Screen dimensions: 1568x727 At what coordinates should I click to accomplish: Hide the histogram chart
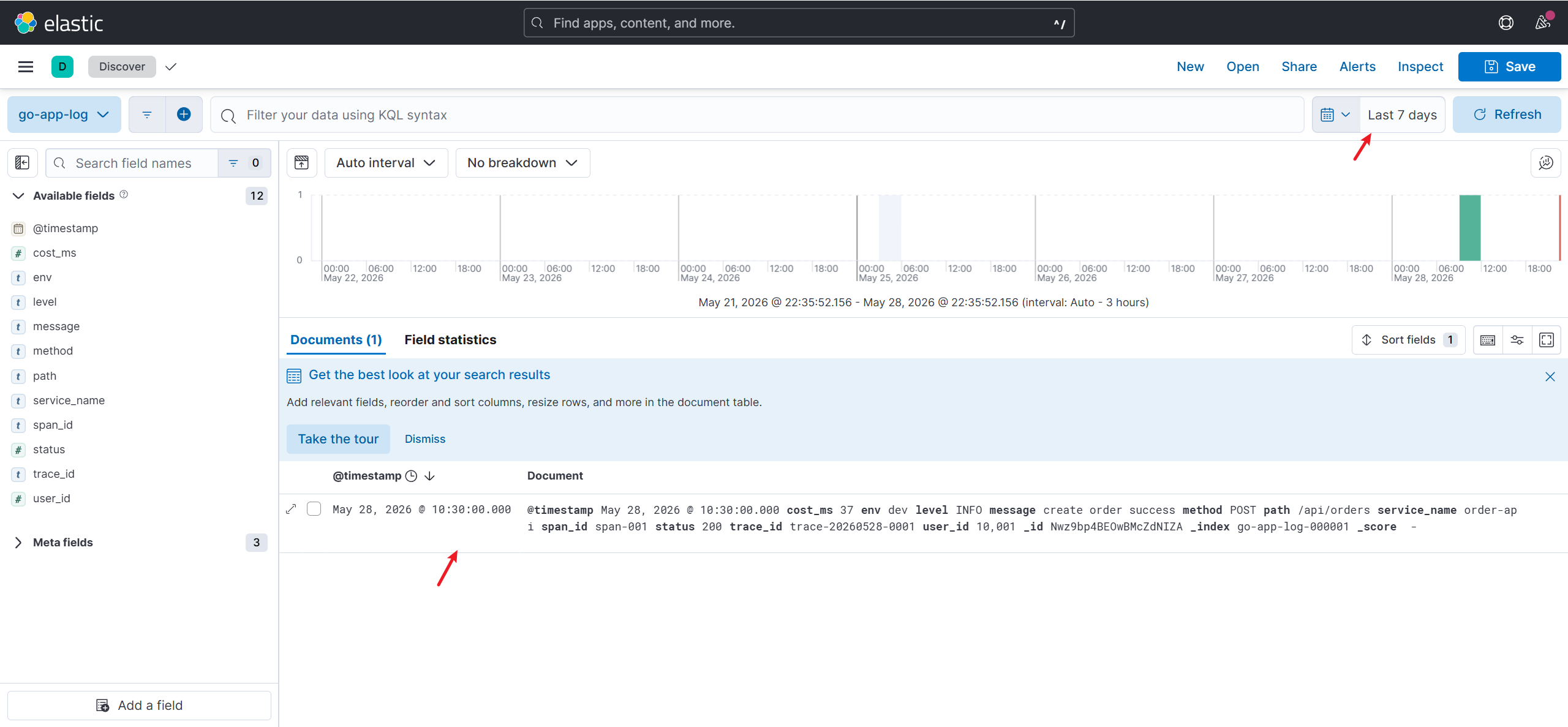point(301,163)
